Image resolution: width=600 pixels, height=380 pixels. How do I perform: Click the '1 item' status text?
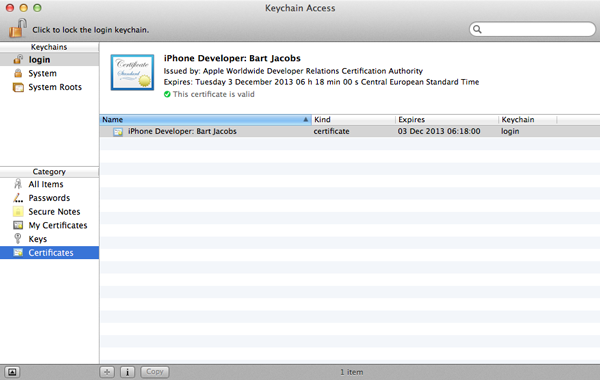(352, 372)
